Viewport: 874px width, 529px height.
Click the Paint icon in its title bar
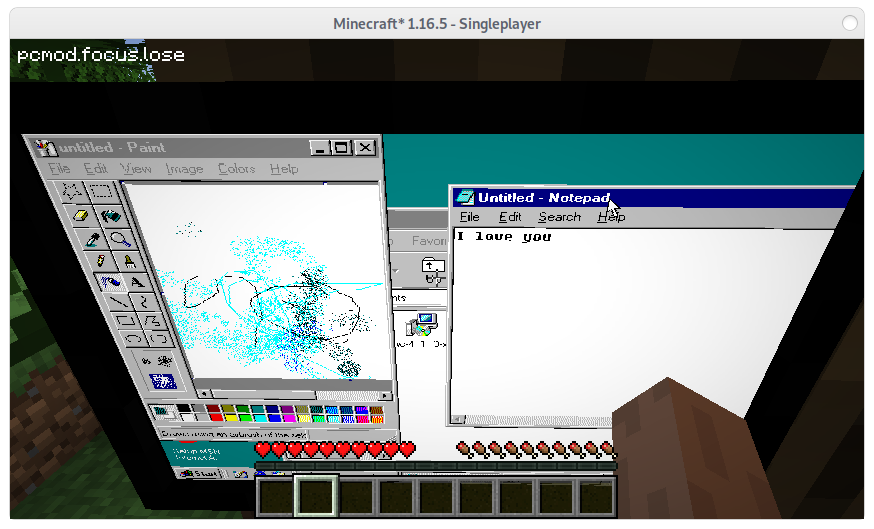47,148
